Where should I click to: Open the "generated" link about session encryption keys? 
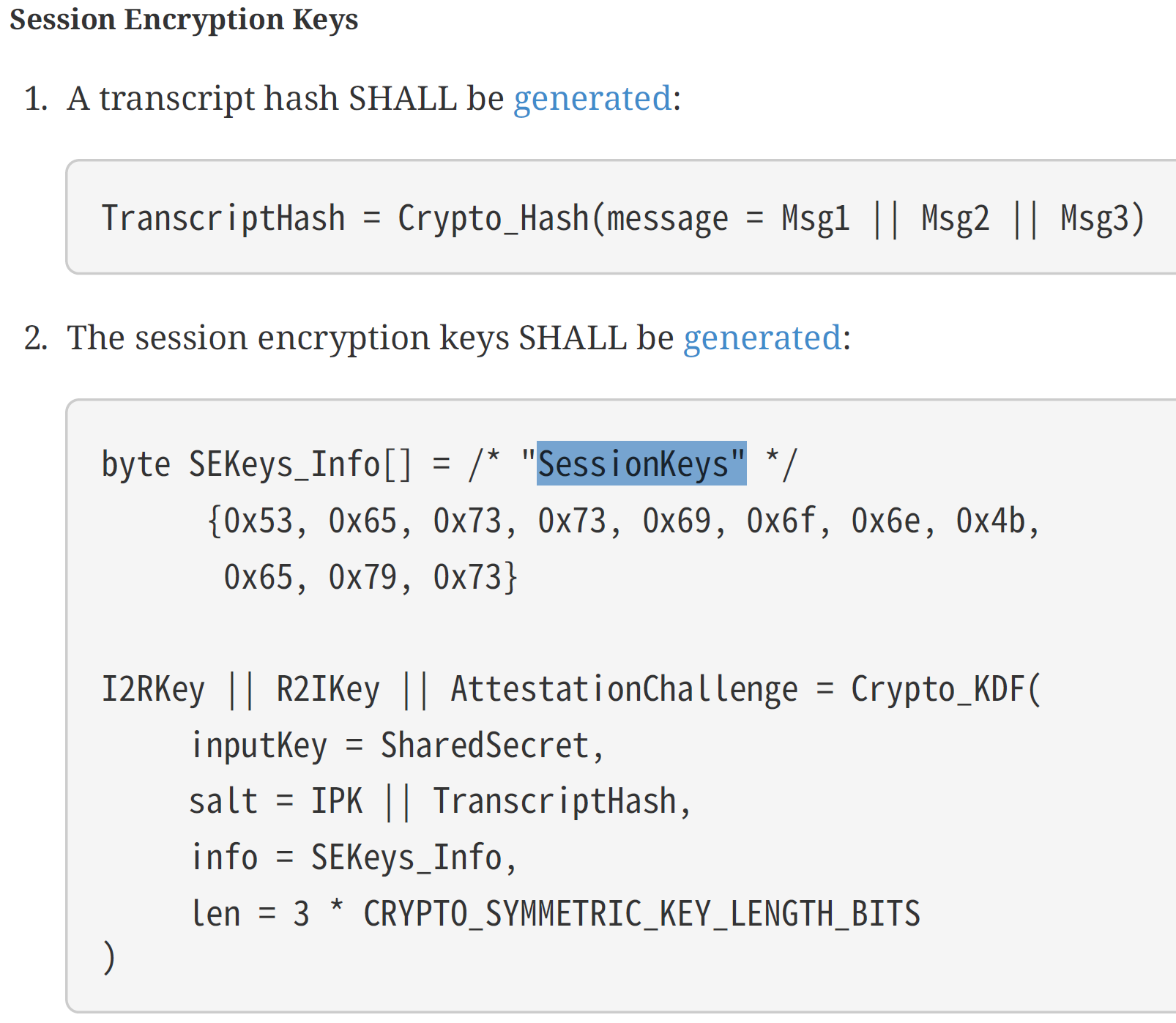click(x=762, y=338)
